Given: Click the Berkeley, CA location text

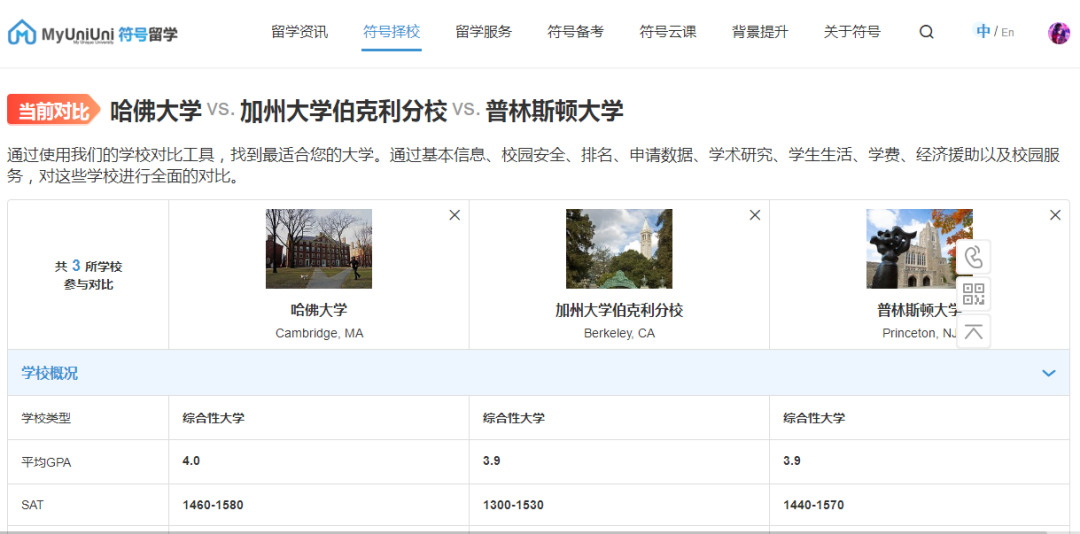Looking at the screenshot, I should pos(619,333).
